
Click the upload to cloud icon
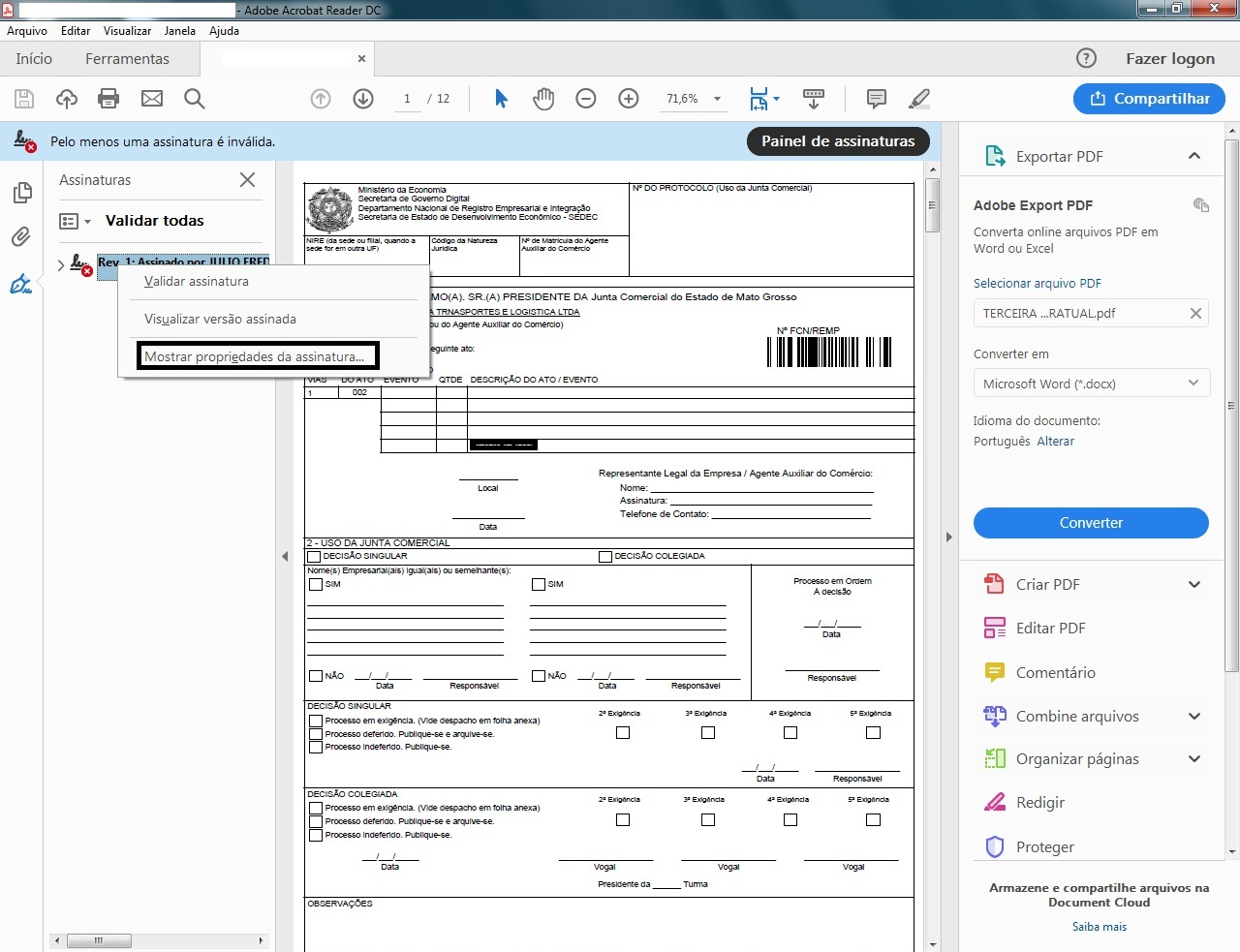(x=66, y=99)
